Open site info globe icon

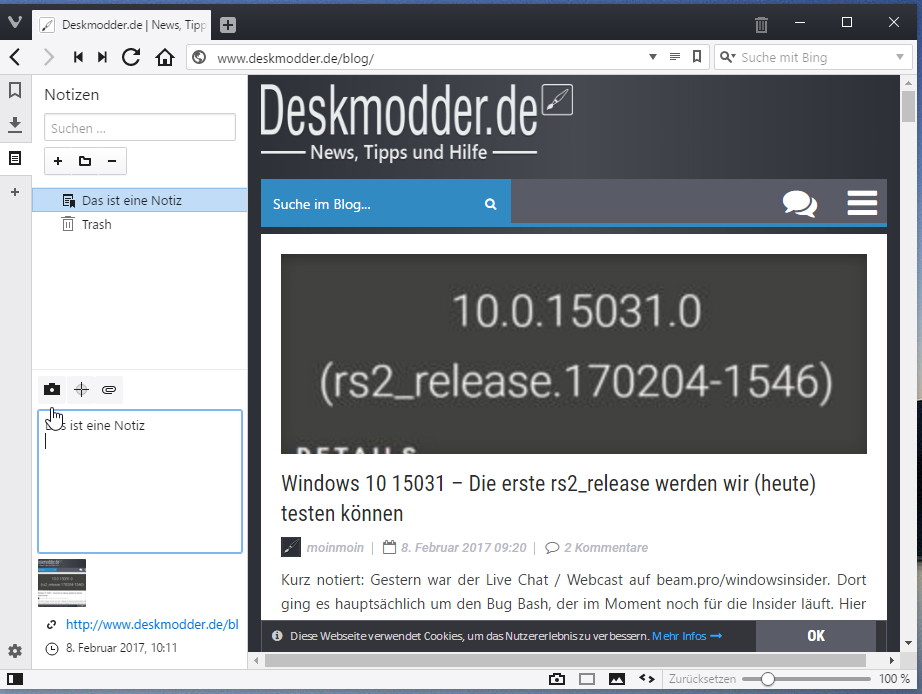tap(199, 57)
